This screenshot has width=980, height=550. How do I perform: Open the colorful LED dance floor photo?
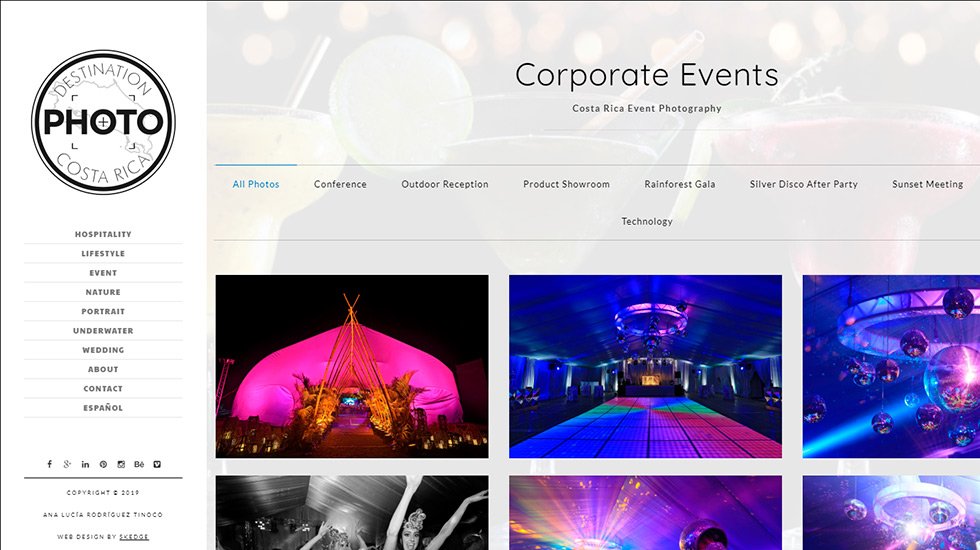coord(645,366)
